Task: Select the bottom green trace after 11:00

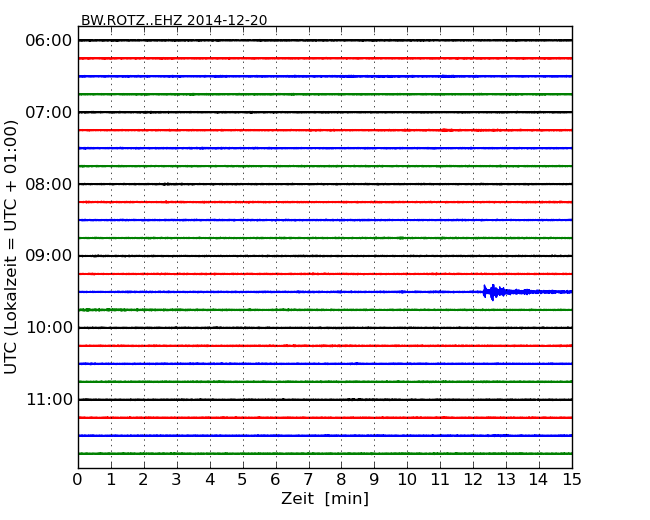Action: [325, 454]
